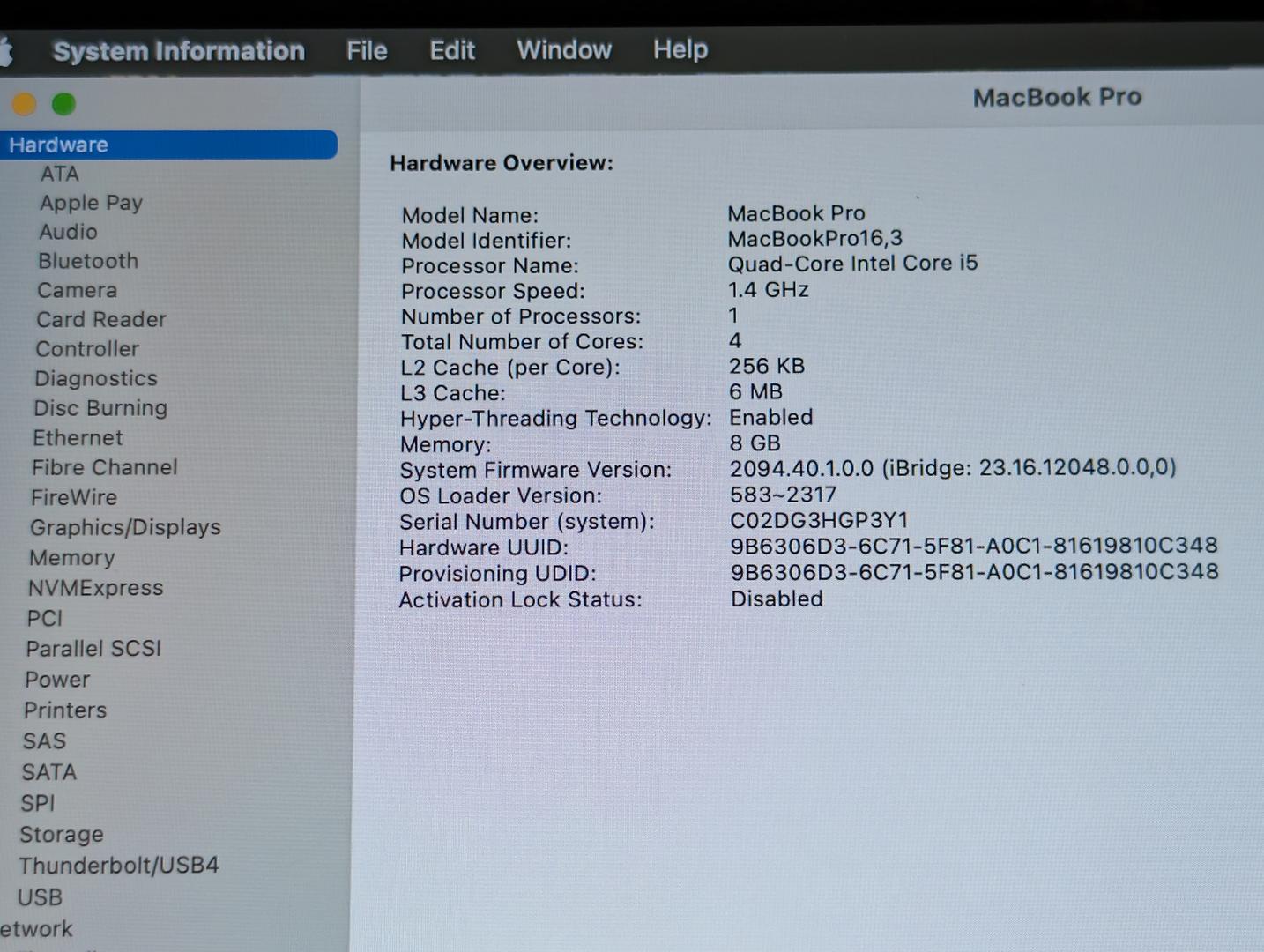Select Diagnostics in the sidebar
Viewport: 1264px width, 952px height.
coord(96,378)
